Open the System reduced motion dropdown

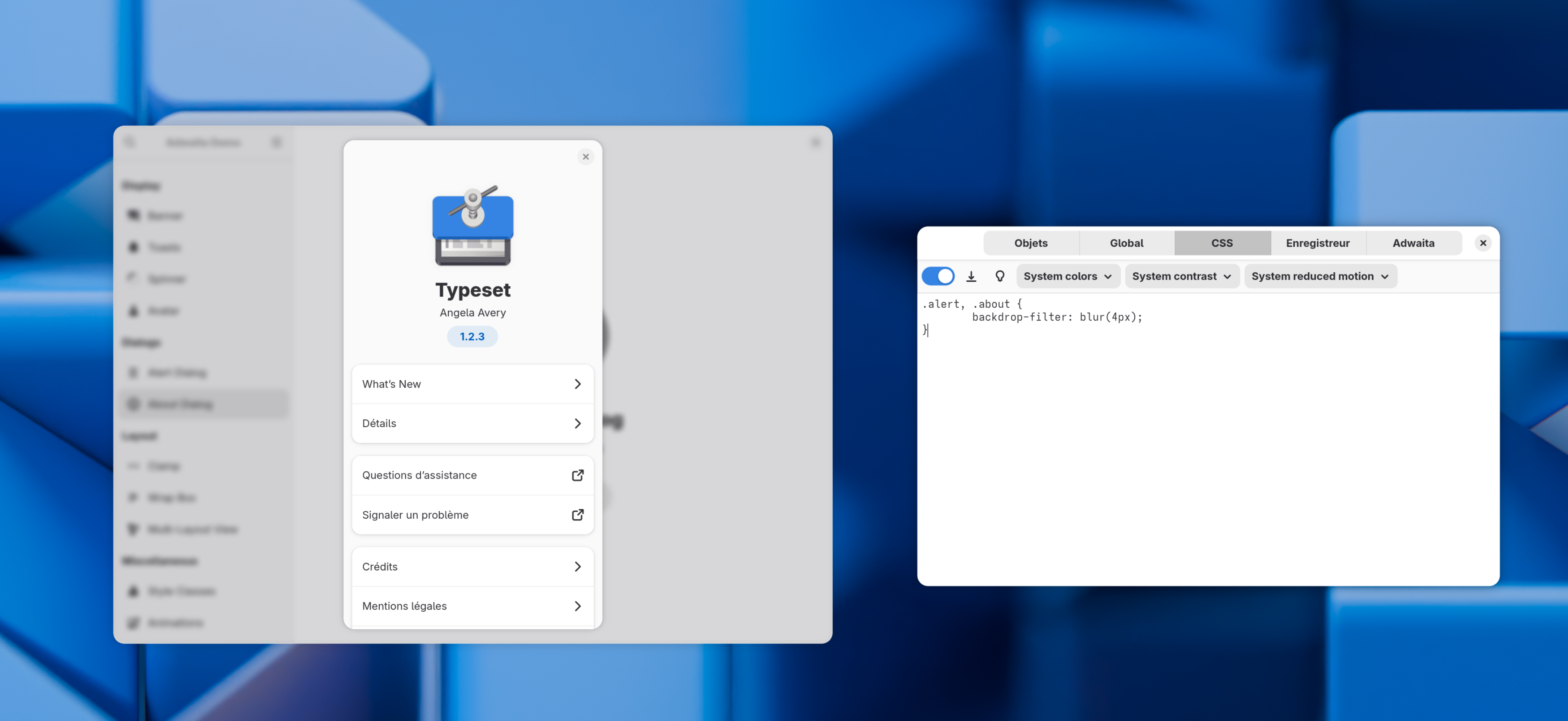click(1319, 276)
